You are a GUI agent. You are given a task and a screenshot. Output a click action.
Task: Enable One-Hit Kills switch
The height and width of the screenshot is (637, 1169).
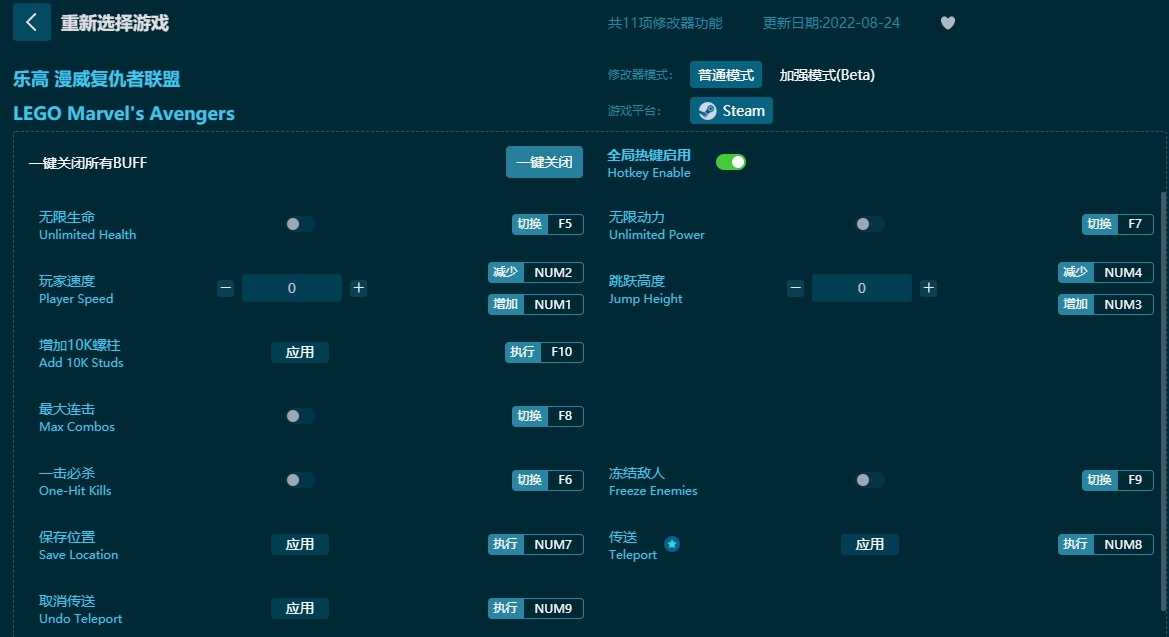click(300, 480)
